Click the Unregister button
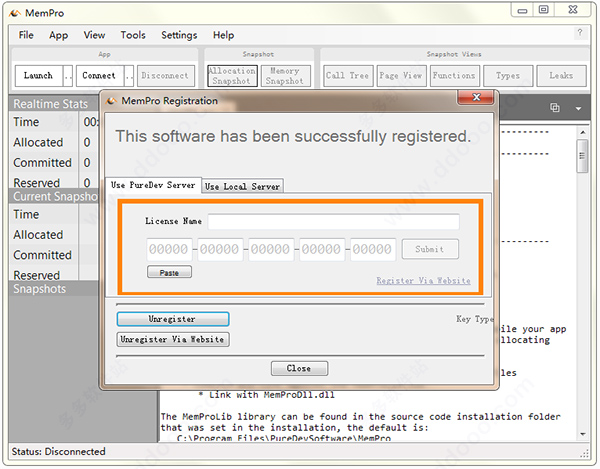600x469 pixels. tap(173, 319)
